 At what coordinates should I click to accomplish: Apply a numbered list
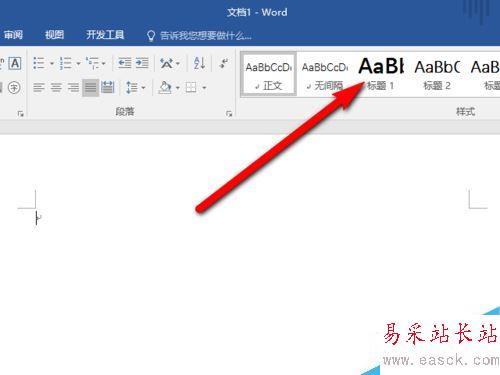coord(66,63)
